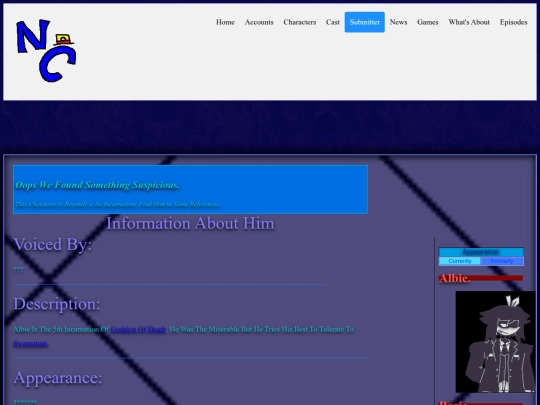The image size is (540, 405).
Task: Click the NC site logo
Action: coord(46,51)
